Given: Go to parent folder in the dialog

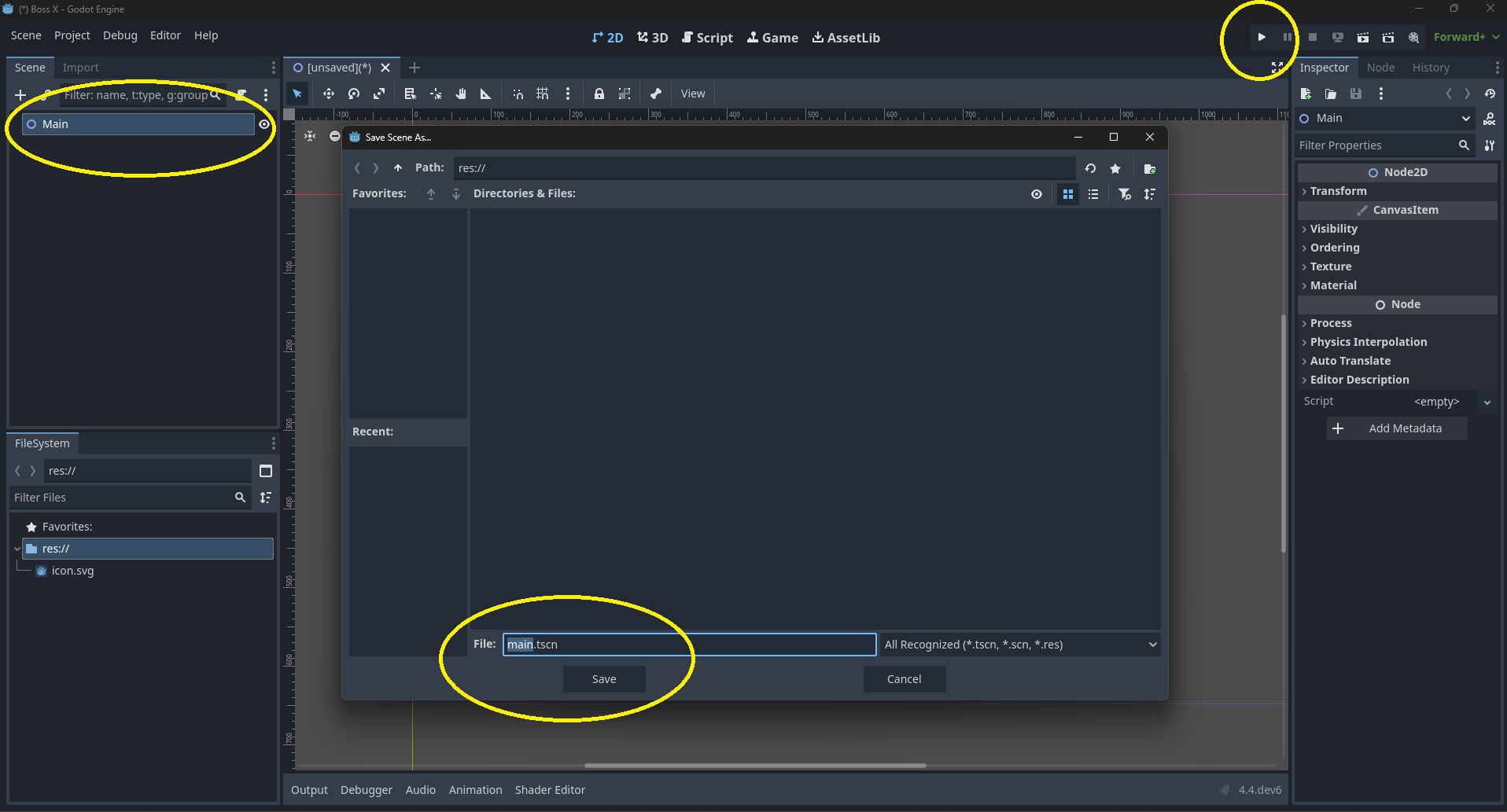Looking at the screenshot, I should 398,167.
